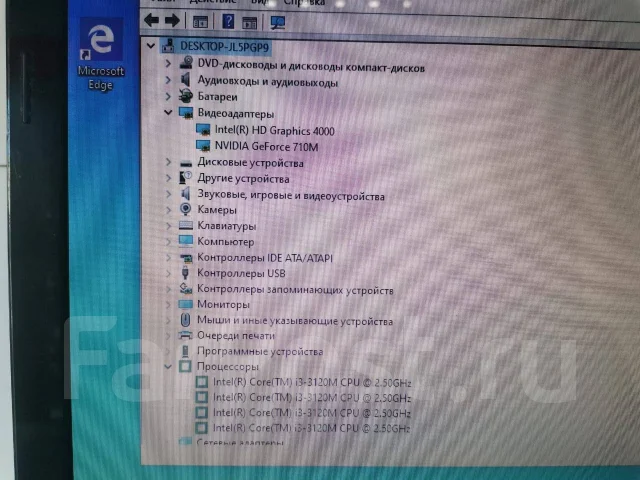Select Intel(R) HD Graphics 4000 adapter
Screen dimensions: 640x480
click(x=274, y=131)
